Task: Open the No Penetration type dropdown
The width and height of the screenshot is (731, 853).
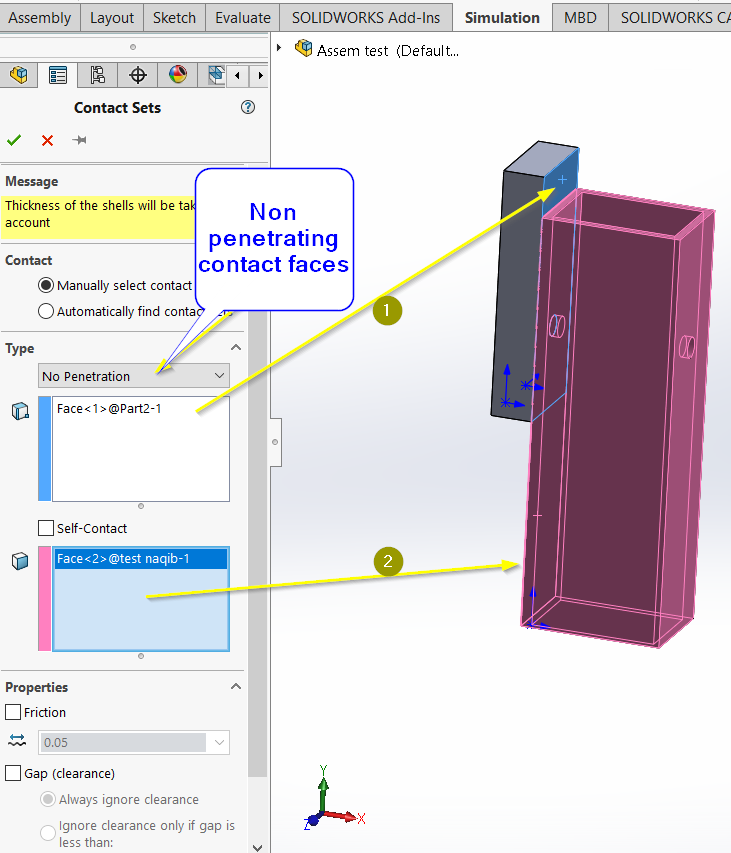Action: [x=134, y=376]
